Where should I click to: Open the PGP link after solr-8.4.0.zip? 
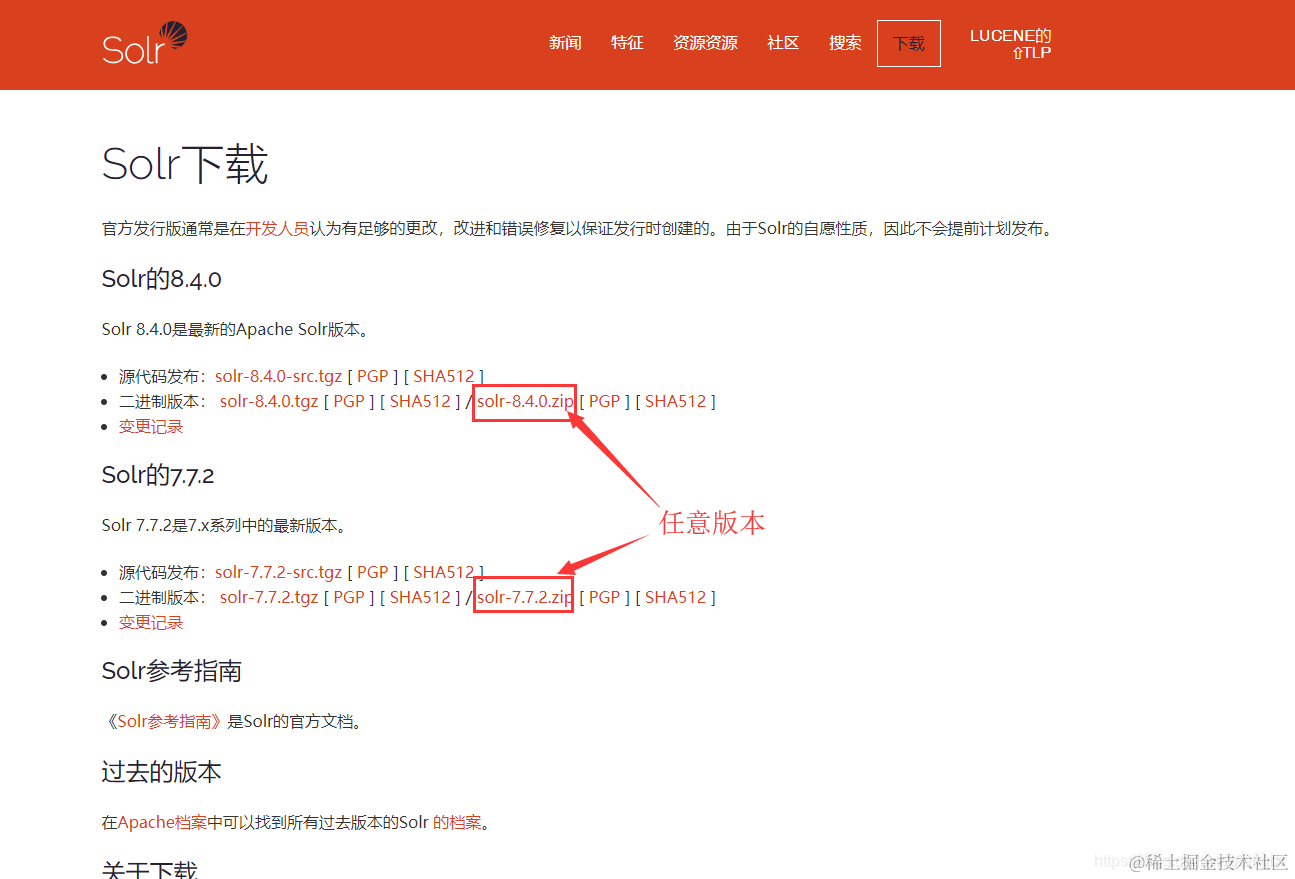pyautogui.click(x=604, y=401)
